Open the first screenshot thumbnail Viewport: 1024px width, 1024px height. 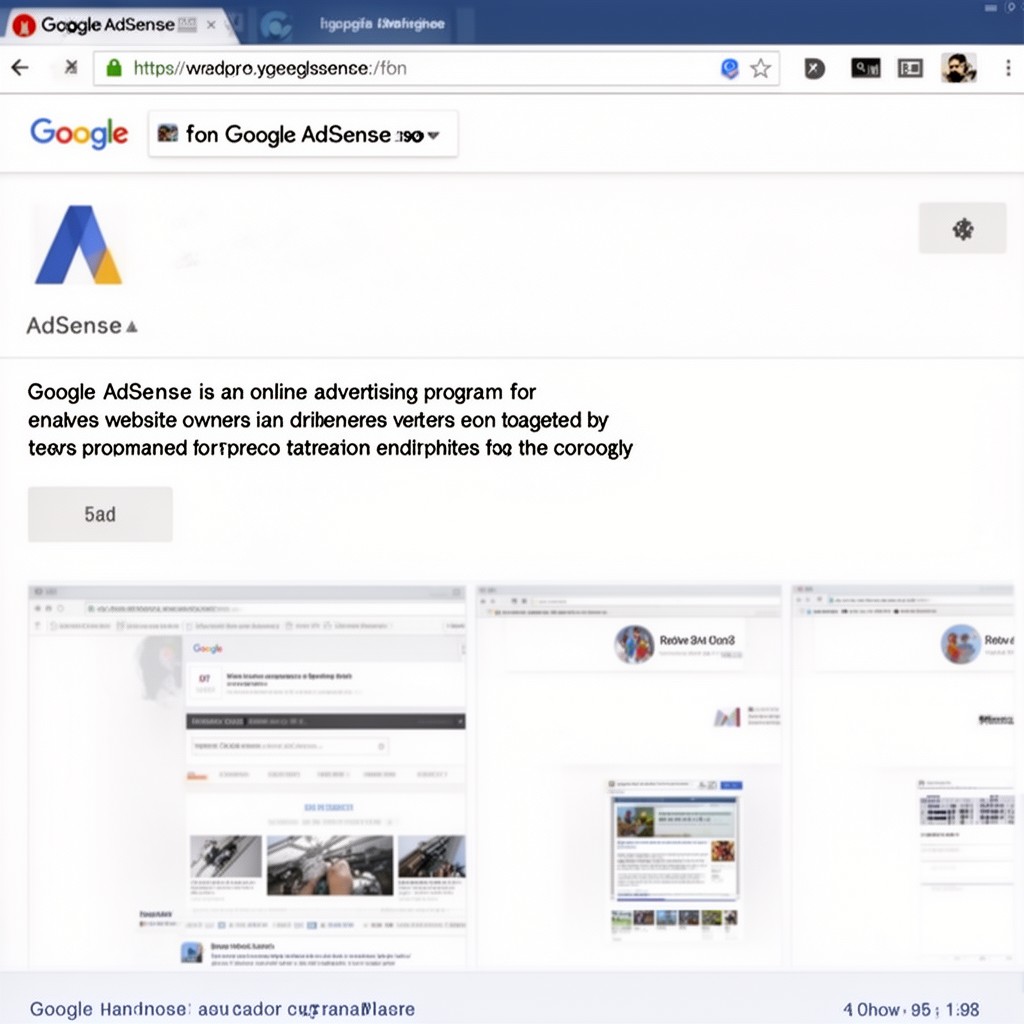[247, 776]
